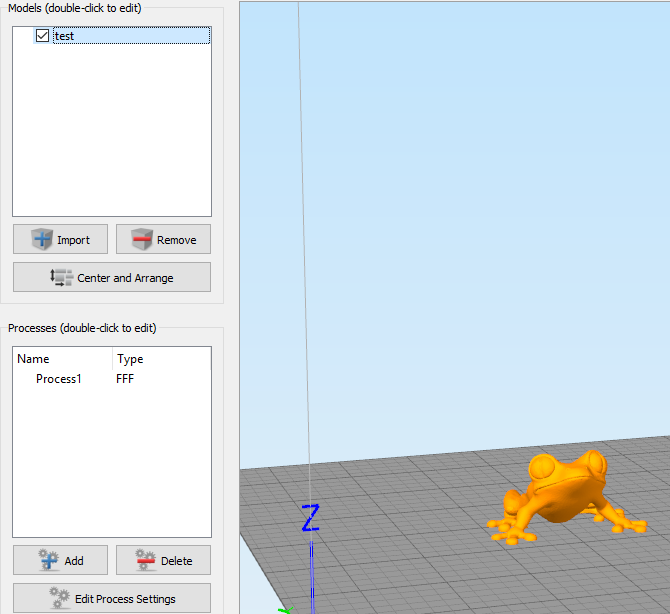
Task: Select the Process1 entry
Action: [x=59, y=379]
